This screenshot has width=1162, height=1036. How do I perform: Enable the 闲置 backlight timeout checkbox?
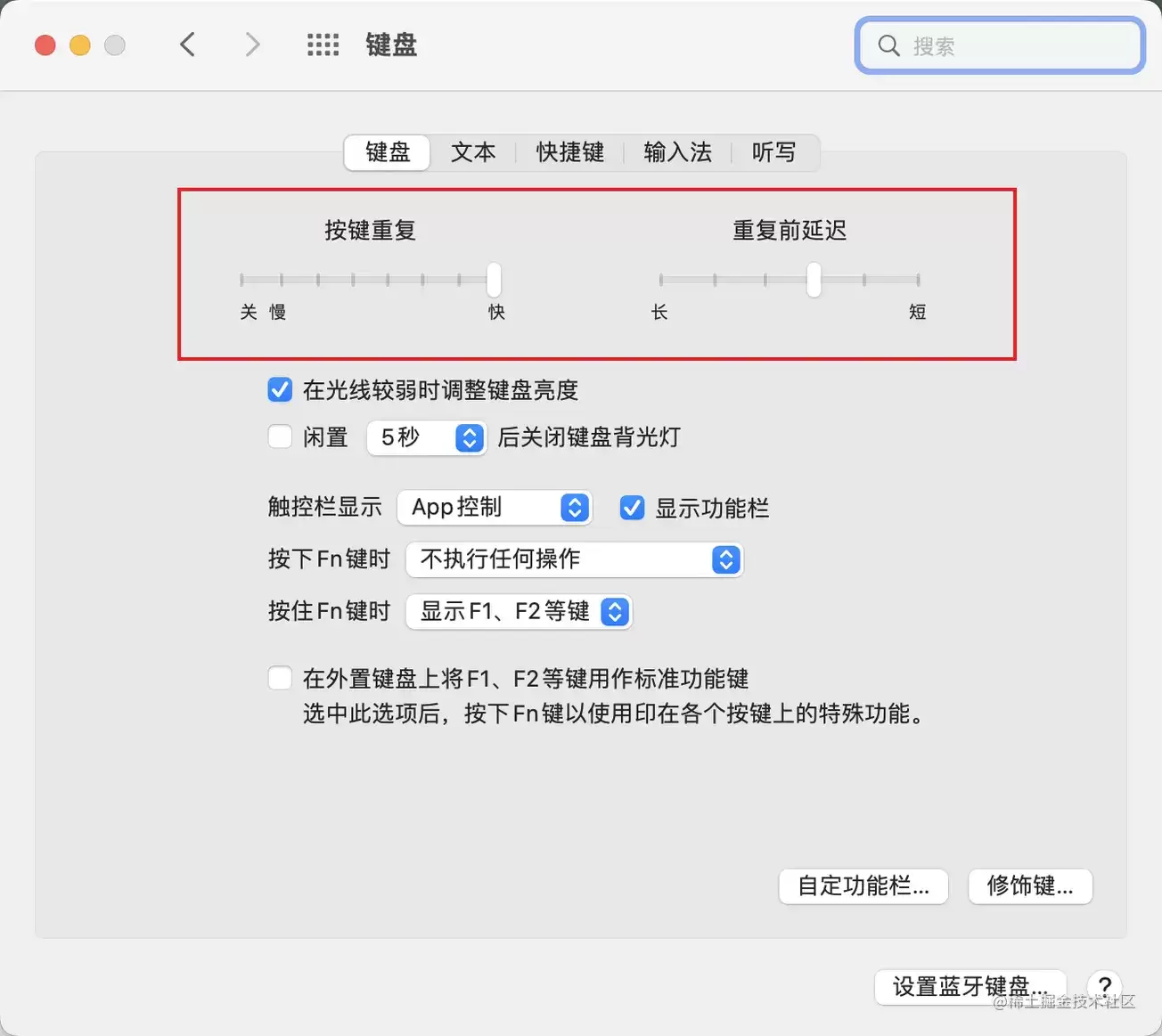pyautogui.click(x=280, y=436)
